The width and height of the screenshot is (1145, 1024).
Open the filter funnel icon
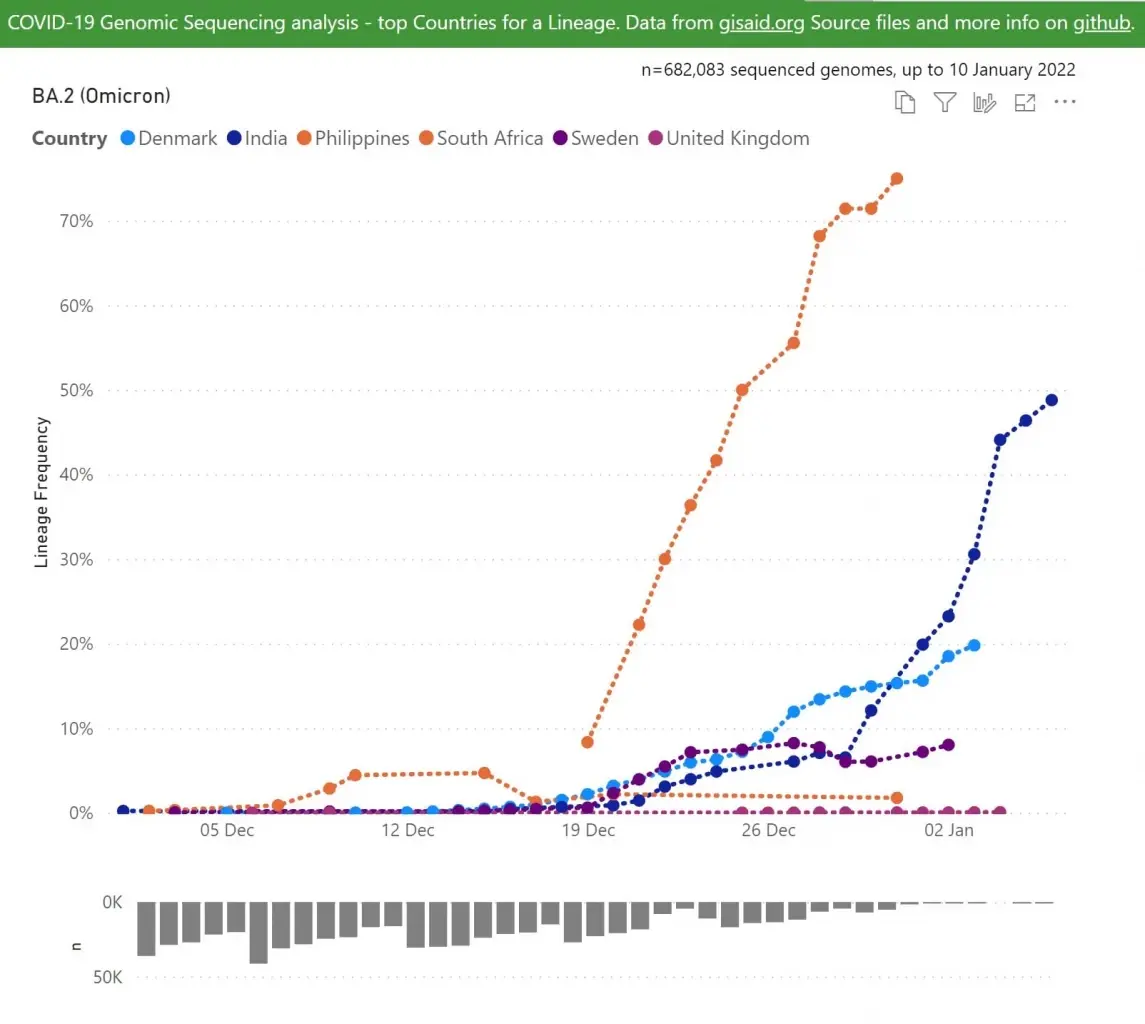click(945, 102)
